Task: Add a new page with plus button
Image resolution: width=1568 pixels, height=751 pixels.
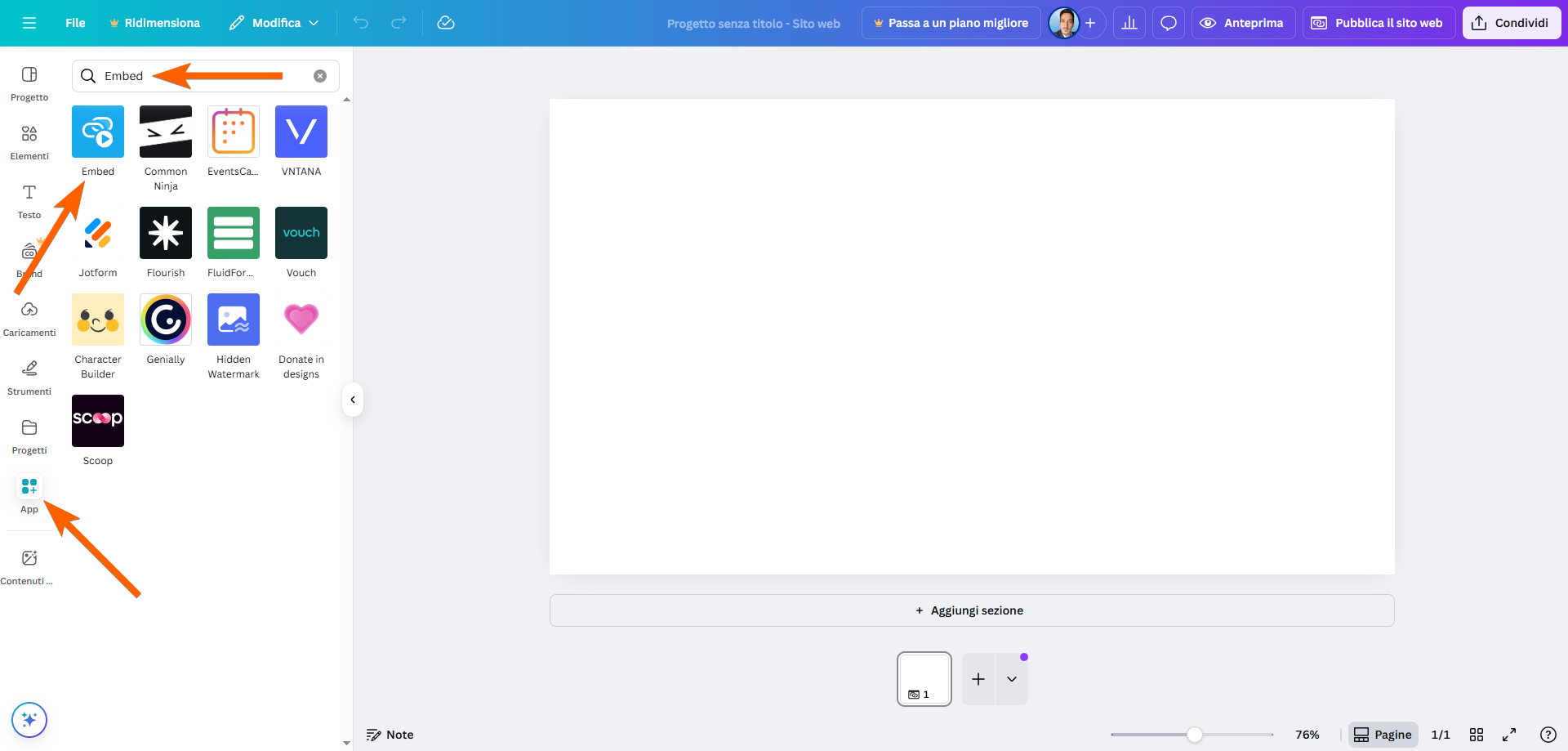Action: pyautogui.click(x=978, y=679)
